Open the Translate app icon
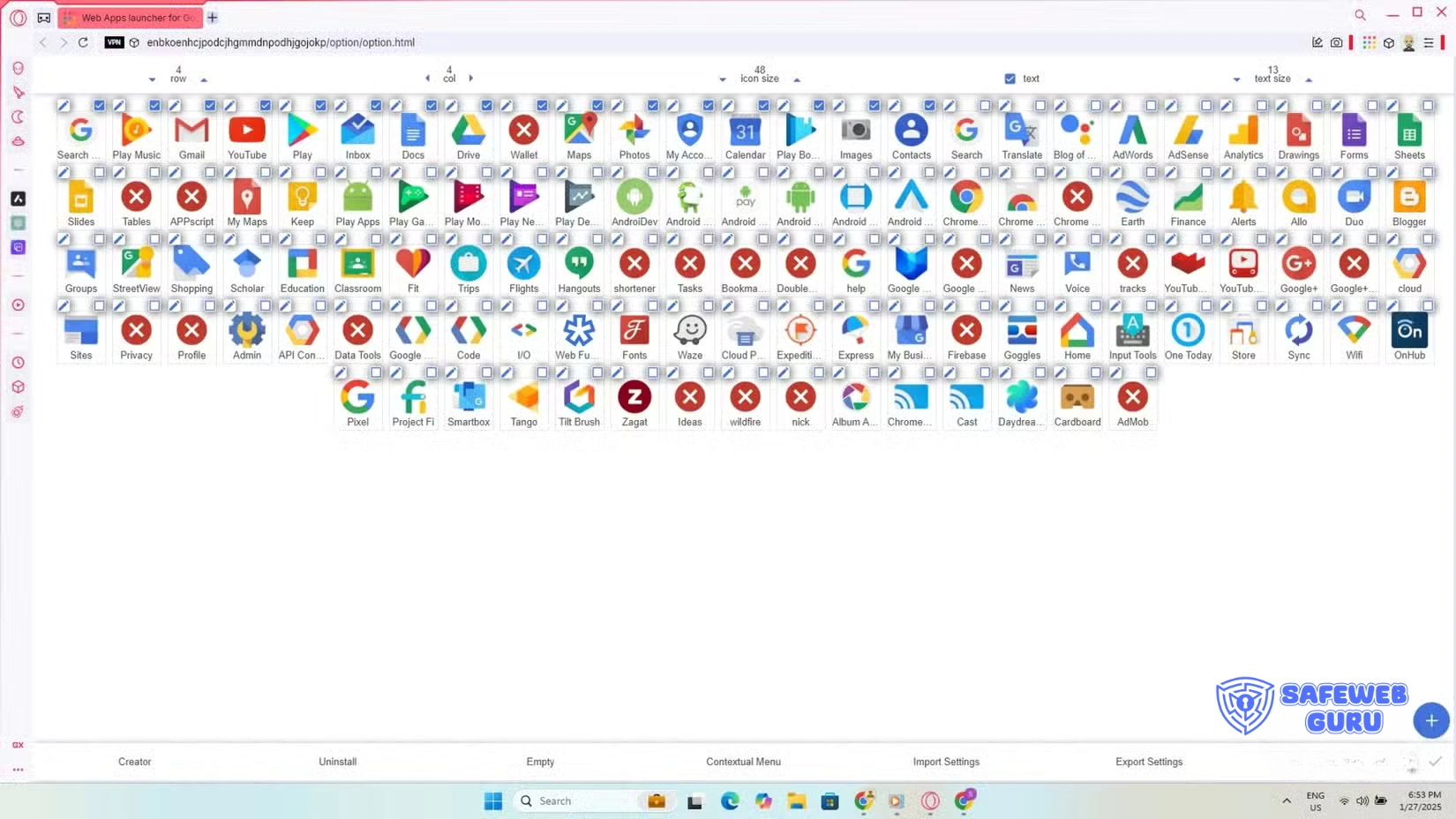The width and height of the screenshot is (1456, 819). (x=1022, y=131)
